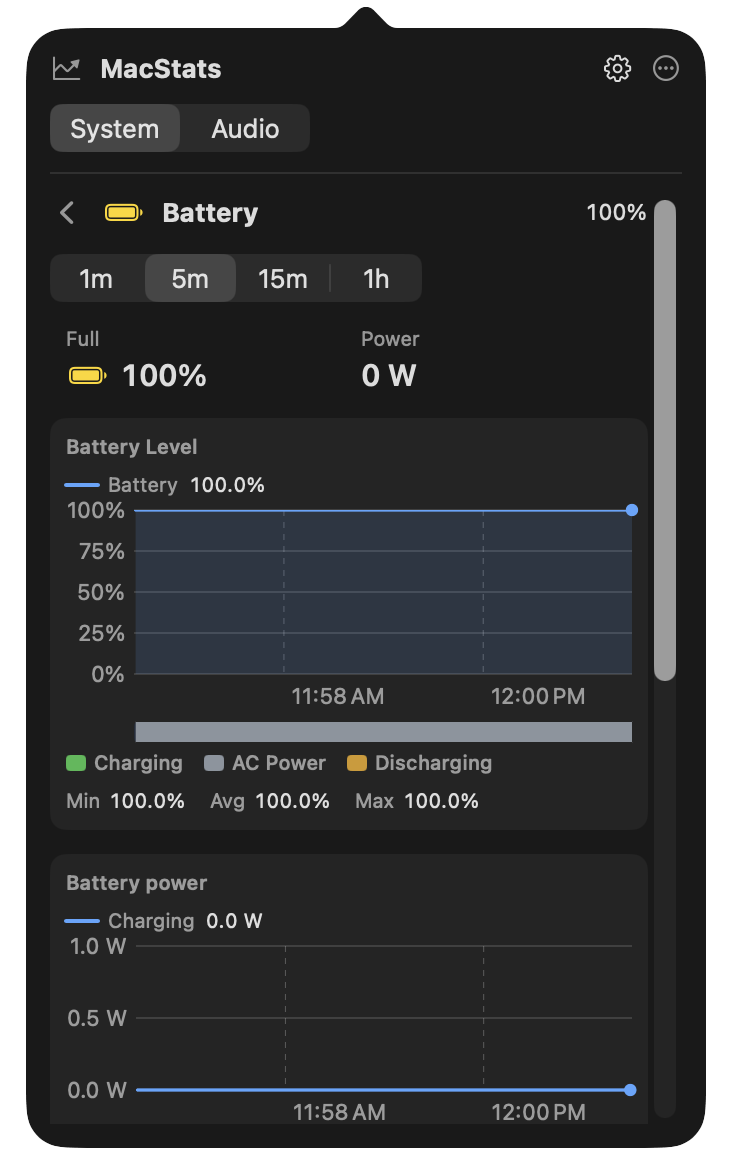Click the Battery section title

(210, 213)
